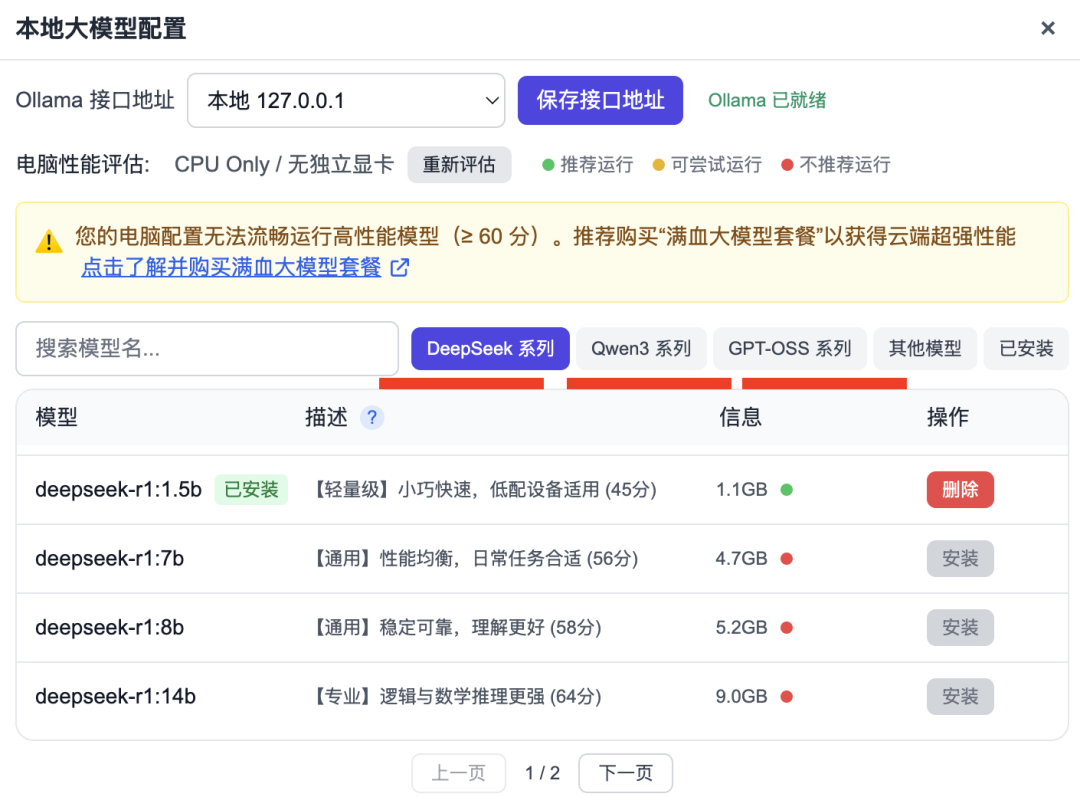1080x797 pixels.
Task: Go to 下一页 in pagination
Action: pos(625,773)
